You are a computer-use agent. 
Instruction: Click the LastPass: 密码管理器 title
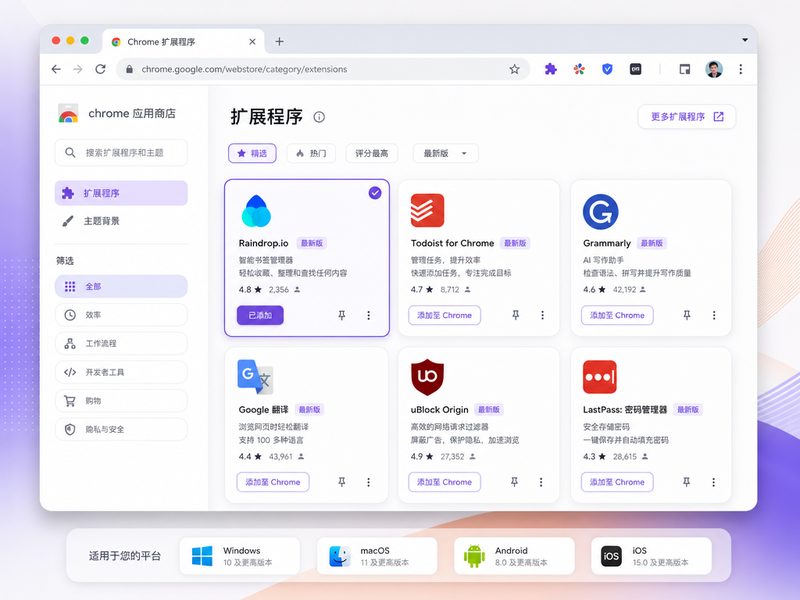pyautogui.click(x=624, y=410)
